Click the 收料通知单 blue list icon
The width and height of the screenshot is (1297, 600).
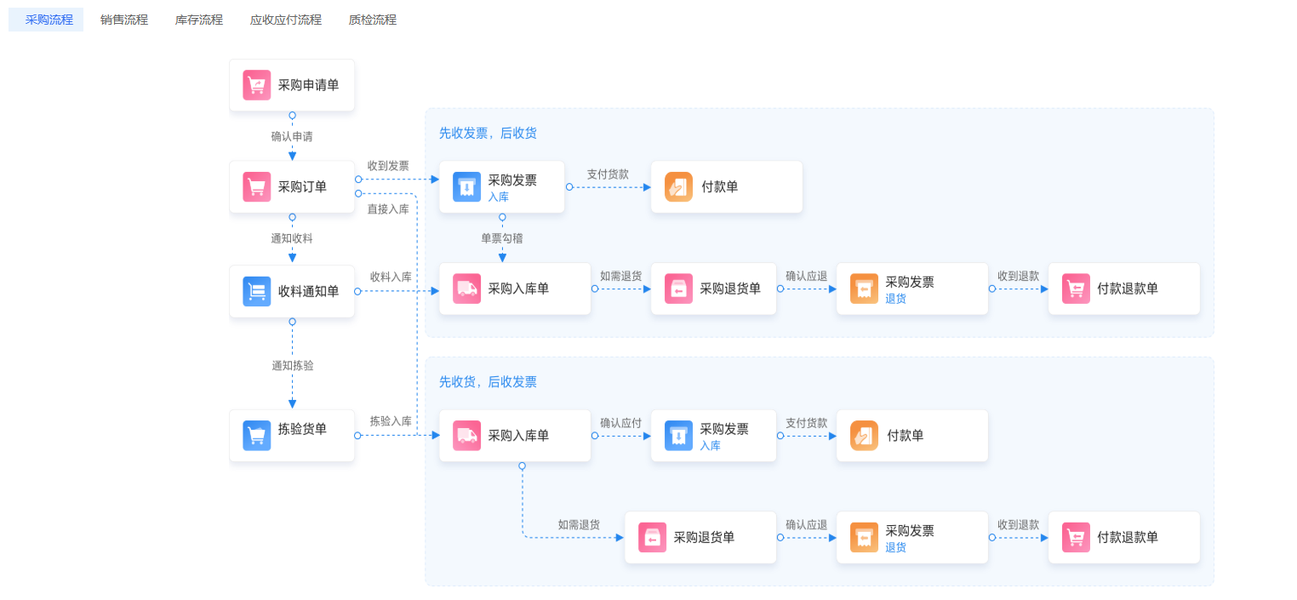coord(257,291)
